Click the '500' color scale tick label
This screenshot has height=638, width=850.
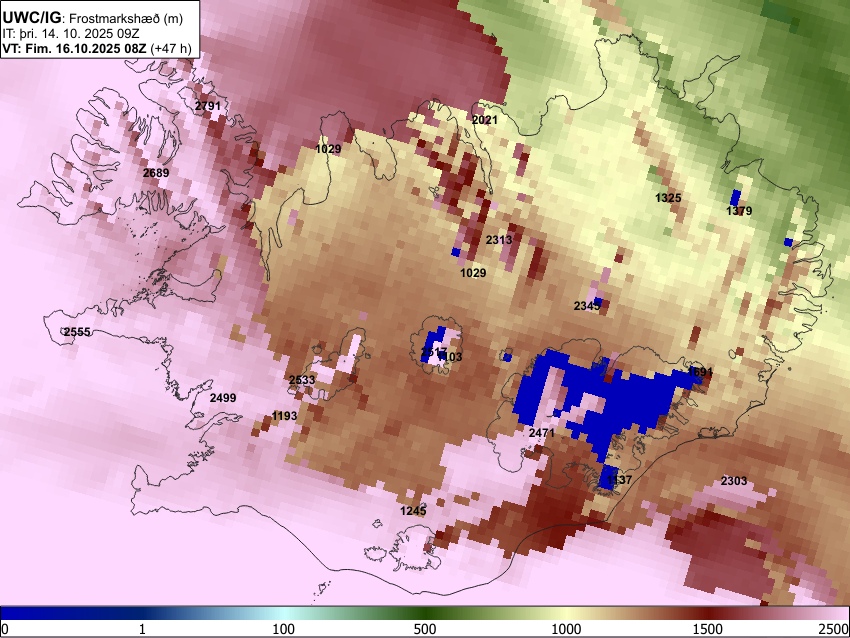coord(425,629)
